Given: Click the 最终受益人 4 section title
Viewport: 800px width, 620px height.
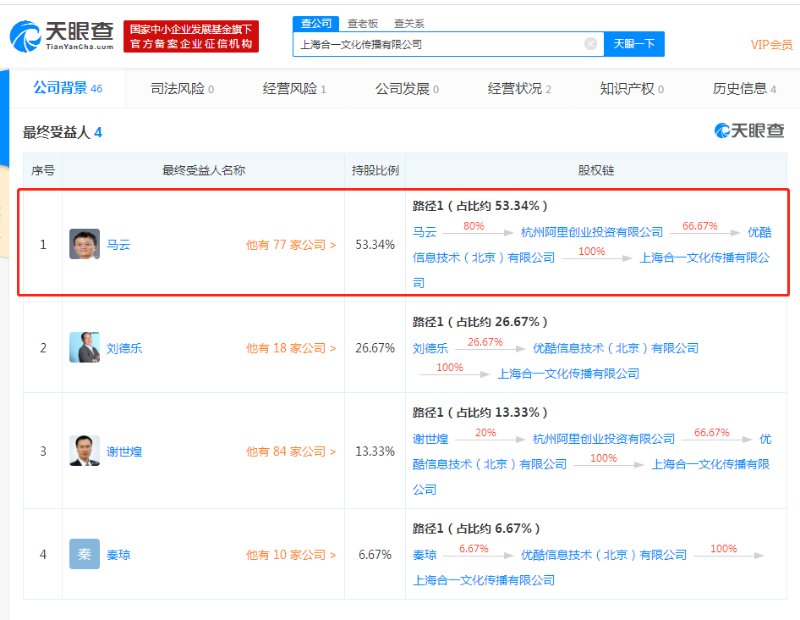Looking at the screenshot, I should point(62,132).
